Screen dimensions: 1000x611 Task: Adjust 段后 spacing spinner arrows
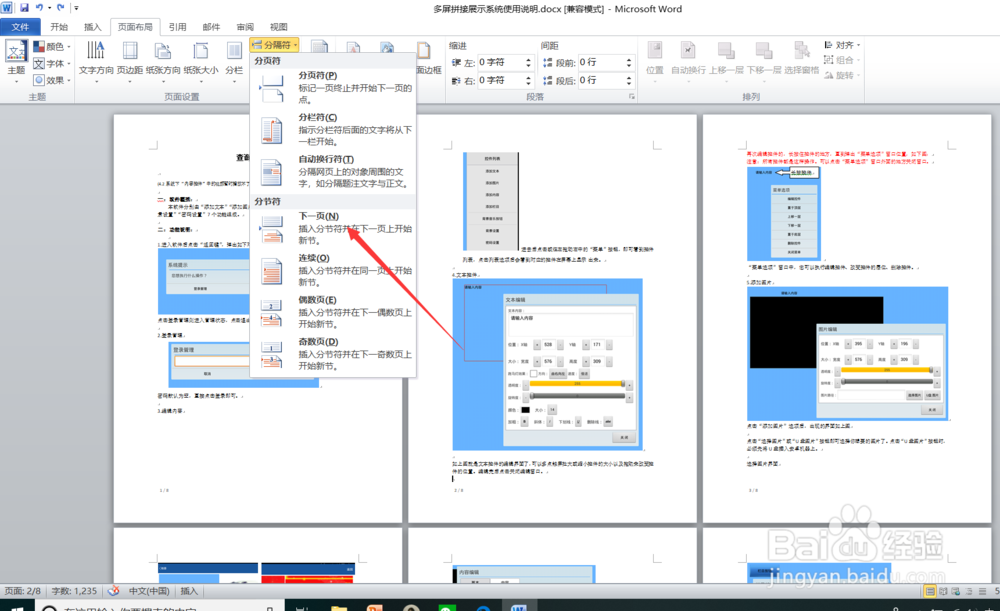click(629, 80)
